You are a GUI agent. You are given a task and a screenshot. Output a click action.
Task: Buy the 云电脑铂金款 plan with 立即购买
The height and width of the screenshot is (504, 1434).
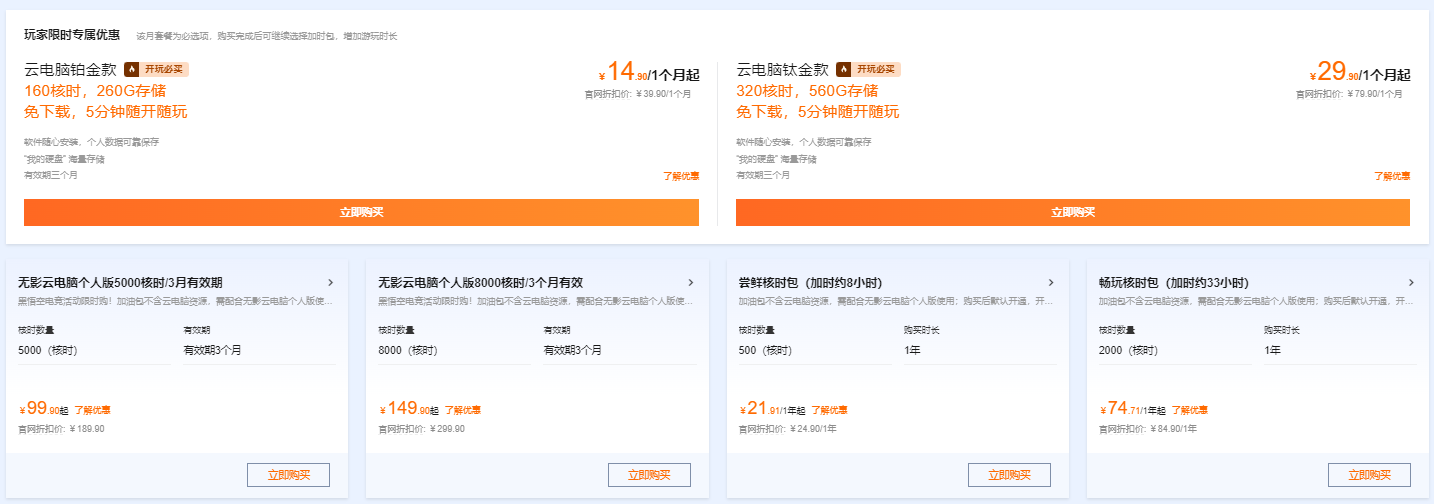coord(361,213)
